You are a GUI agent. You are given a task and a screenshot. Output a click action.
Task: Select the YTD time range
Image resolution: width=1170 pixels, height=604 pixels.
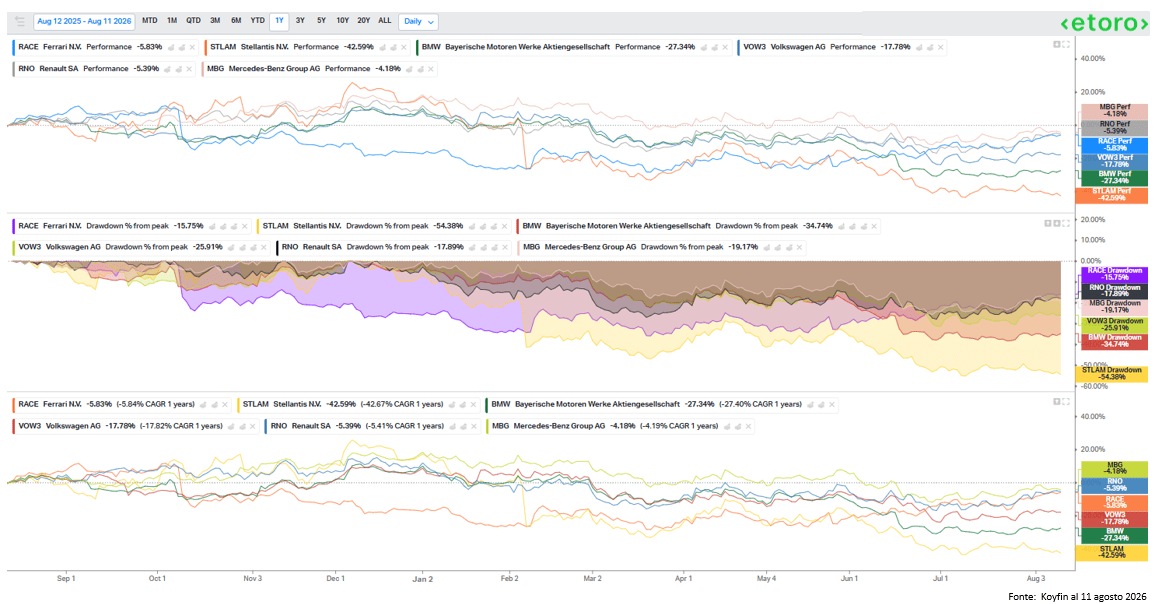click(257, 21)
